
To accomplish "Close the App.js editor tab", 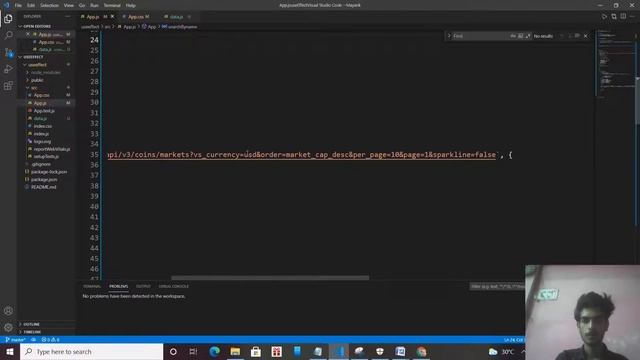I will [113, 17].
